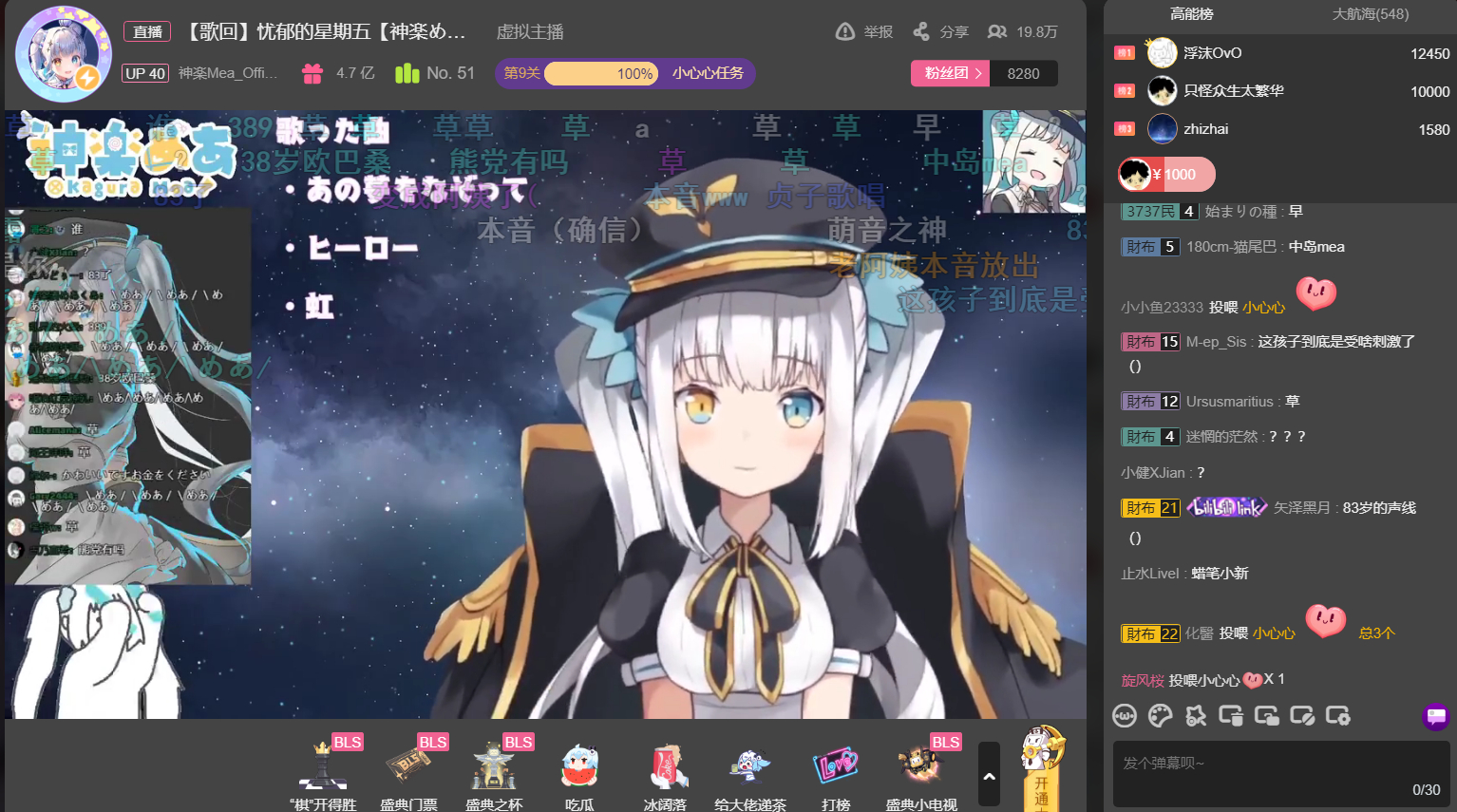Screen dimensions: 1457x812
Task: Click username 止水Livel in chat
Action: tap(1150, 574)
